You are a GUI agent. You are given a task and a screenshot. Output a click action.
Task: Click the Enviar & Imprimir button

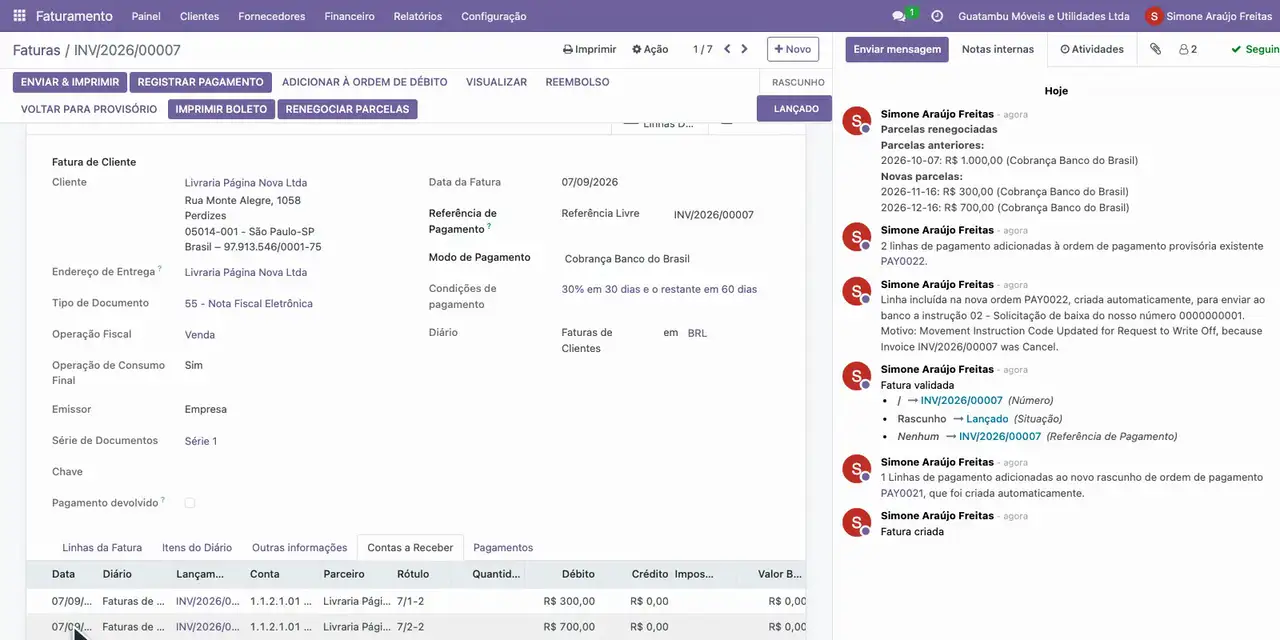70,82
